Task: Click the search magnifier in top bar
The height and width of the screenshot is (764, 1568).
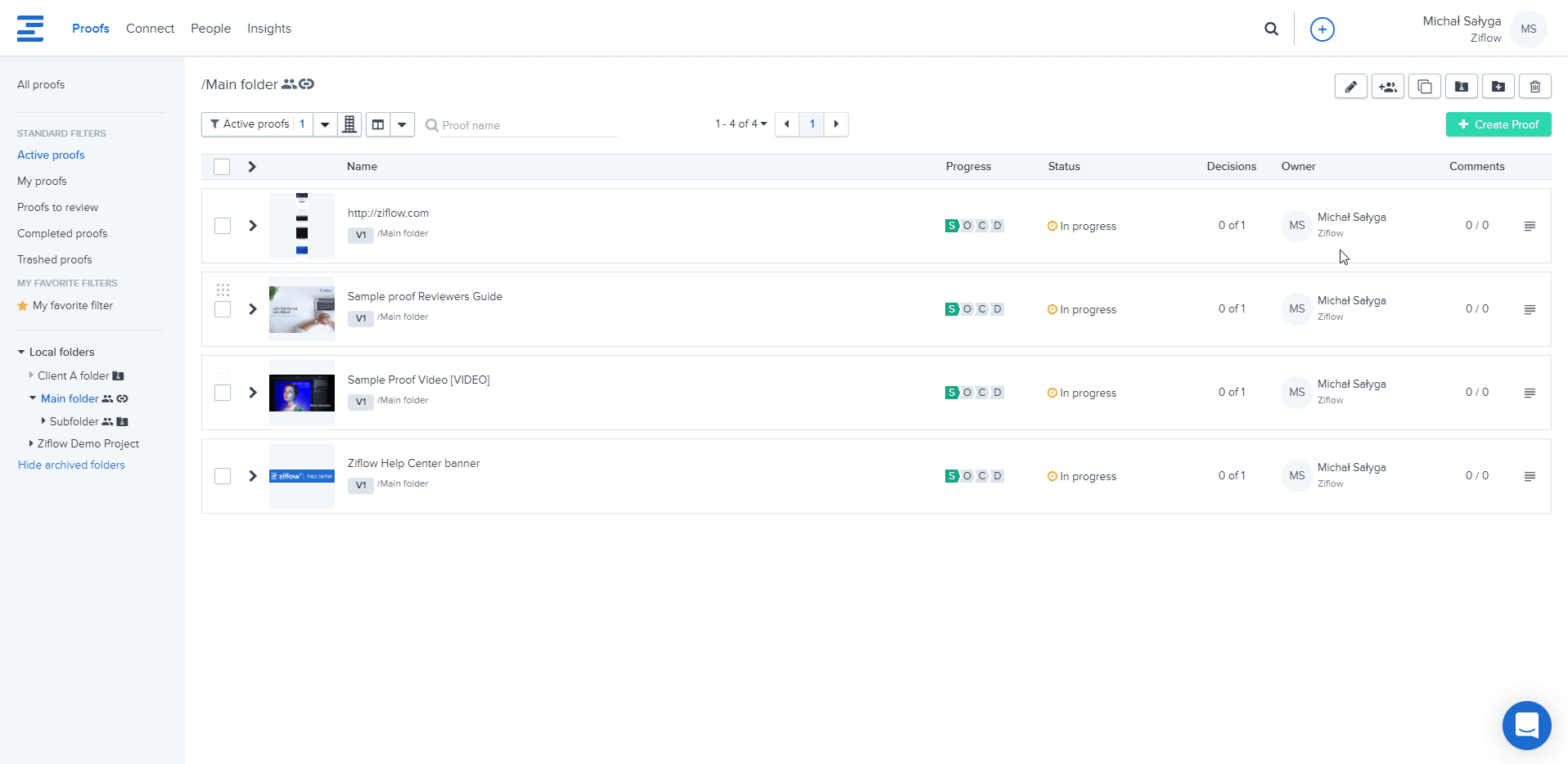Action: coord(1271,29)
